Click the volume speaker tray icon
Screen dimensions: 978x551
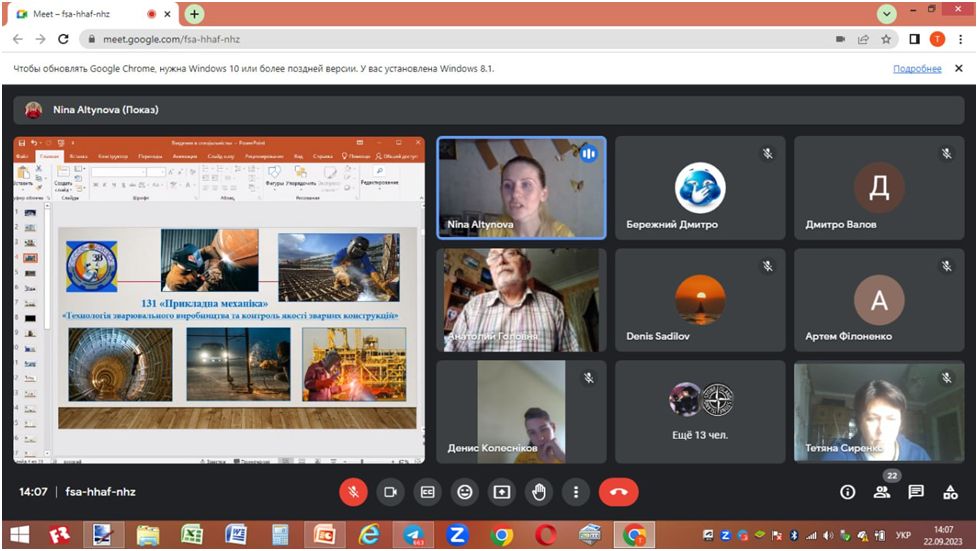point(828,535)
